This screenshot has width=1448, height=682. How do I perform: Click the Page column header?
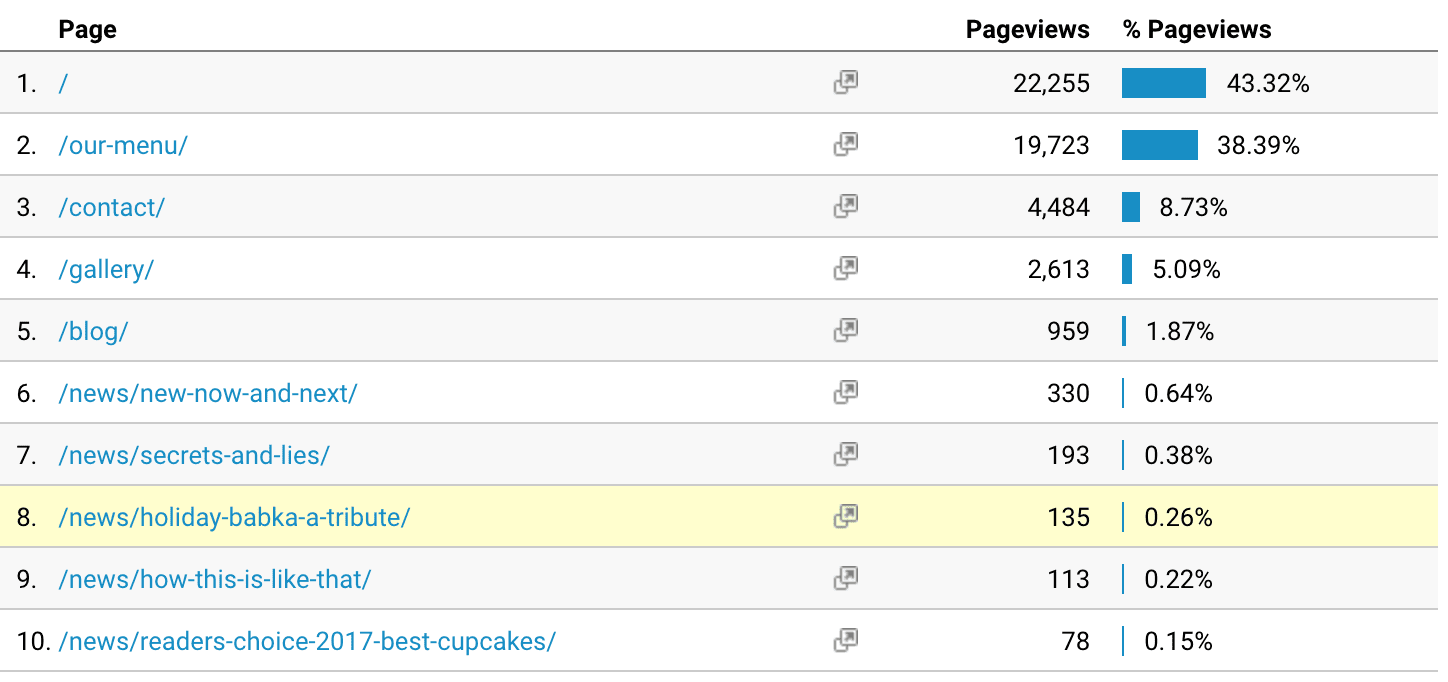pyautogui.click(x=87, y=29)
